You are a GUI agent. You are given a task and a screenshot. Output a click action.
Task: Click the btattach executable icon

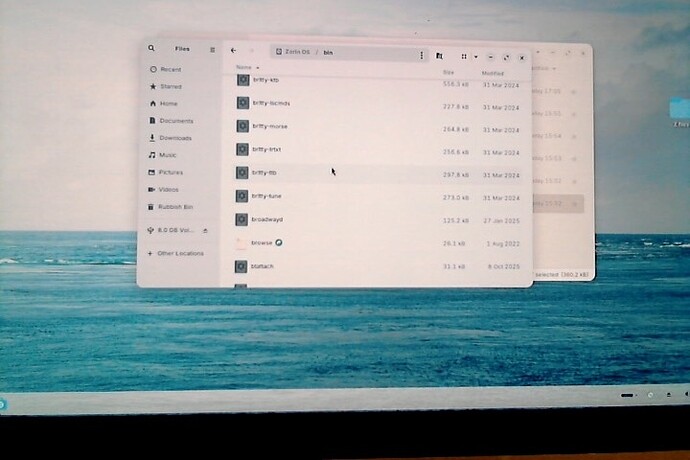coord(241,266)
